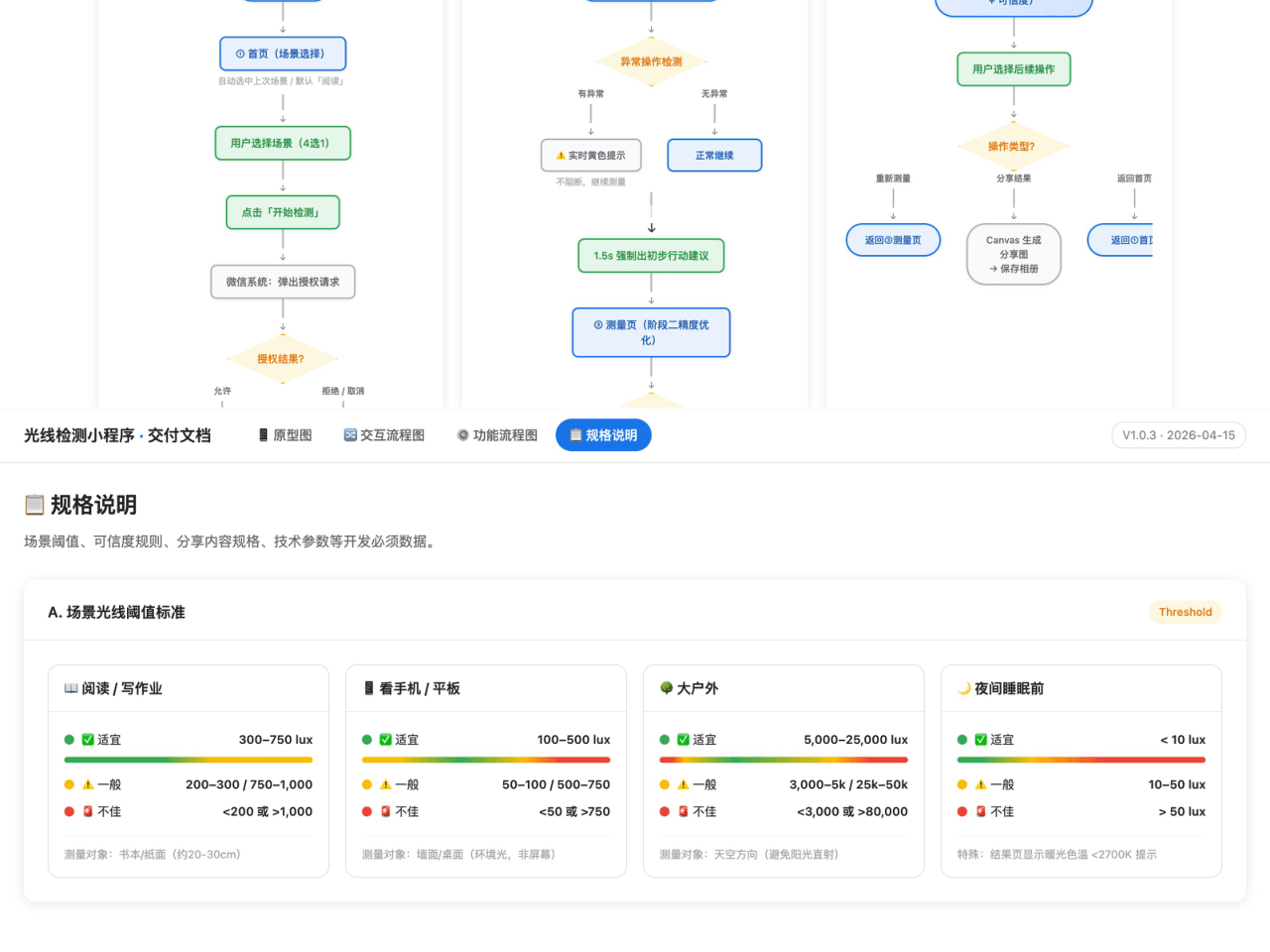
Task: Click the 光线检测小程序 · 交付文档 title
Action: (117, 435)
